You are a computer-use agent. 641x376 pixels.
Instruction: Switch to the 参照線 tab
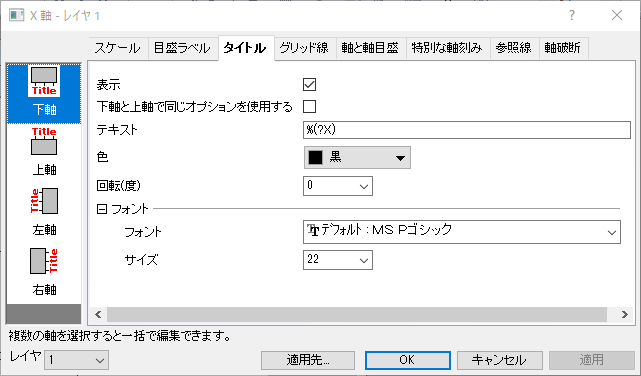514,48
